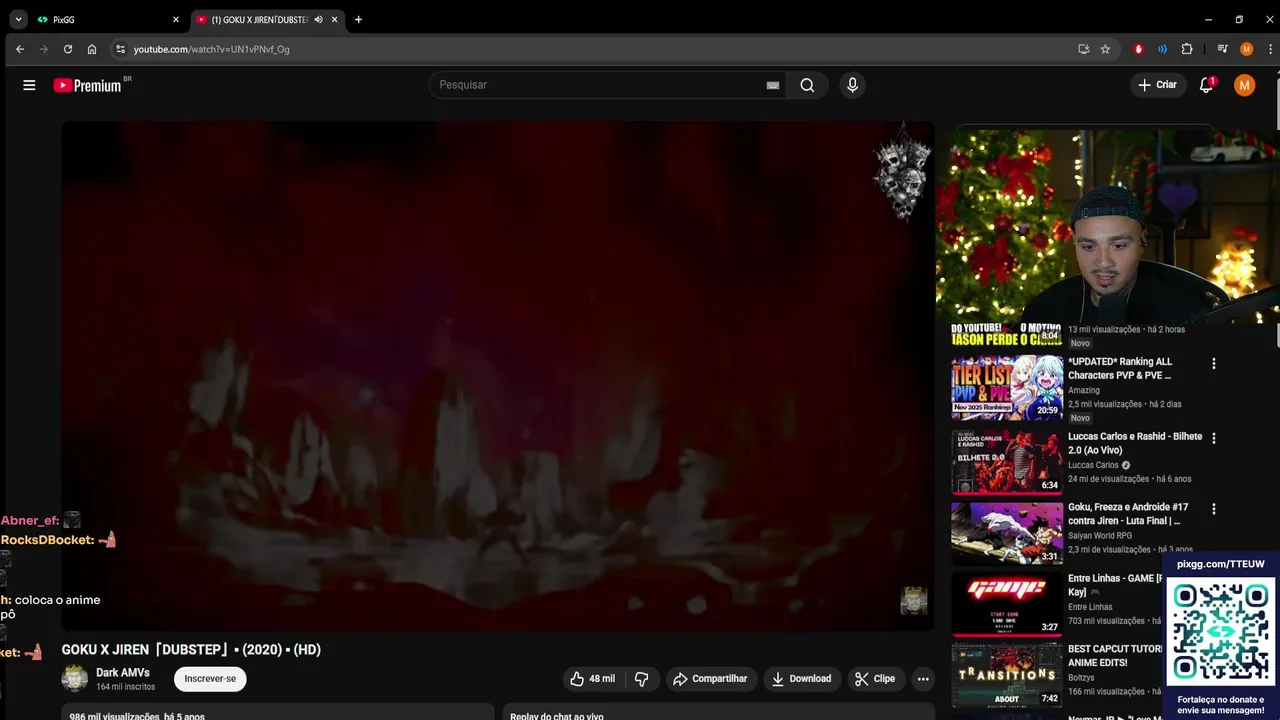
Task: Expand the 986 mil visualizações description box
Action: pos(278,712)
